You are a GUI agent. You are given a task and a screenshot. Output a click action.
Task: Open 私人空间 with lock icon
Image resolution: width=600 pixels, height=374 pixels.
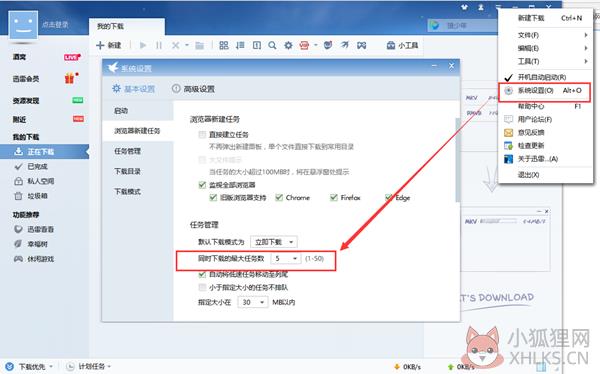click(34, 181)
